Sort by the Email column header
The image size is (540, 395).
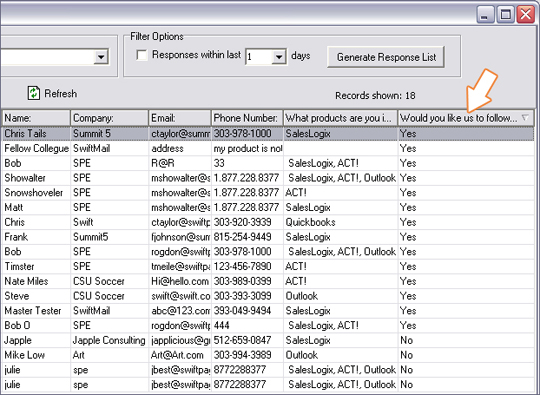[180, 118]
